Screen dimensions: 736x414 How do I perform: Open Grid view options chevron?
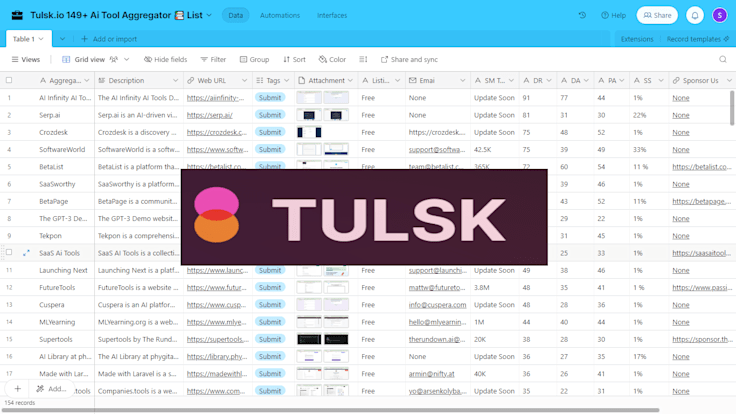(127, 60)
